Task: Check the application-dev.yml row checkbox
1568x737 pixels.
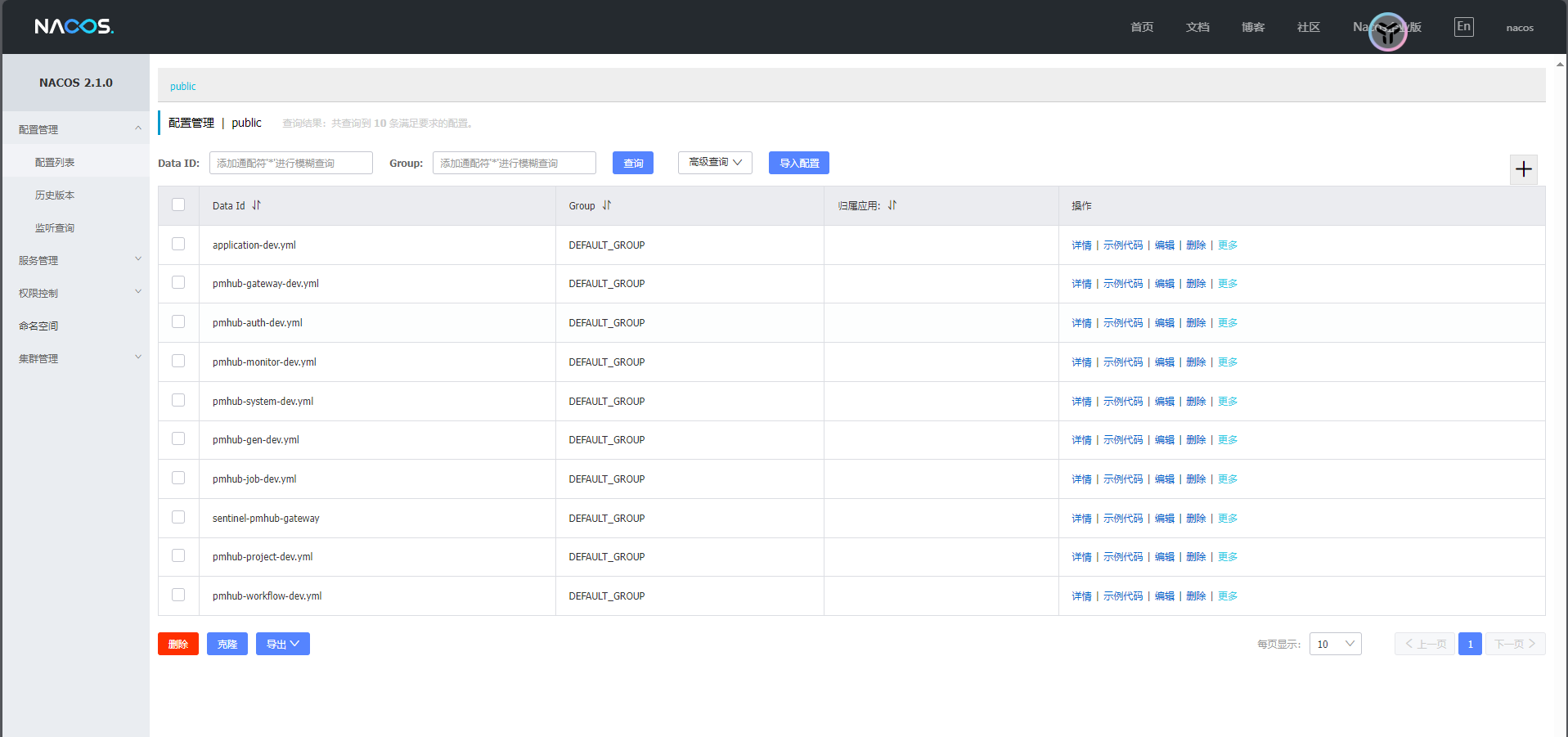Action: point(178,244)
